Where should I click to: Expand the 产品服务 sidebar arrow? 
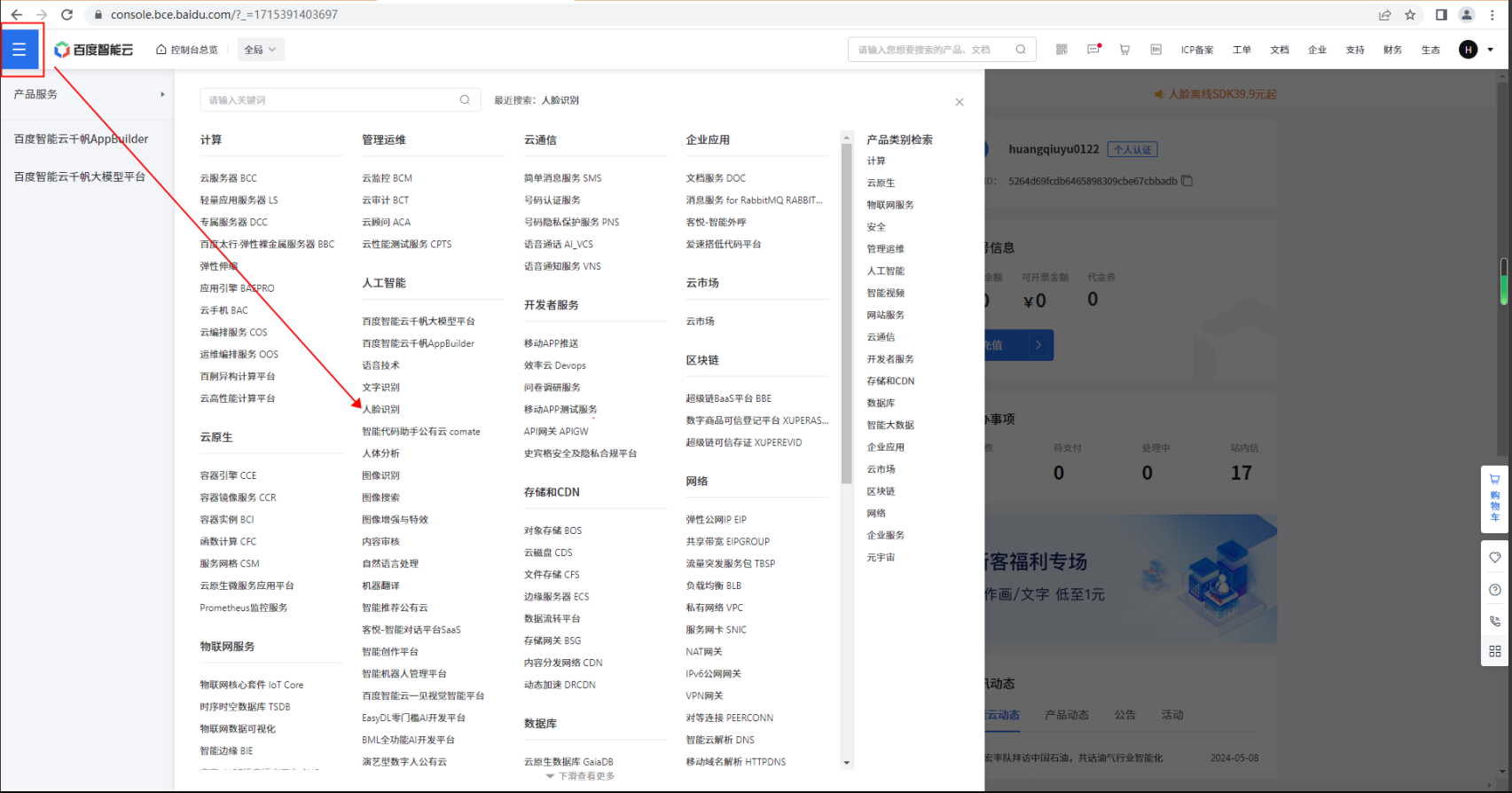pyautogui.click(x=162, y=94)
